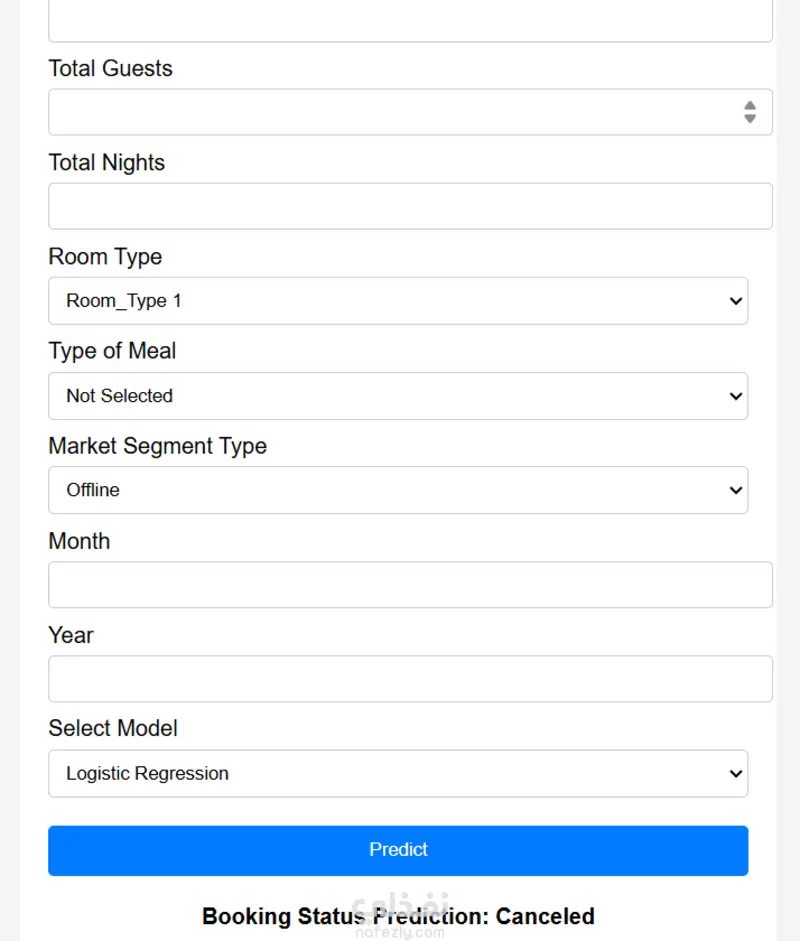Click the Select Model chevron arrow

pyautogui.click(x=736, y=774)
